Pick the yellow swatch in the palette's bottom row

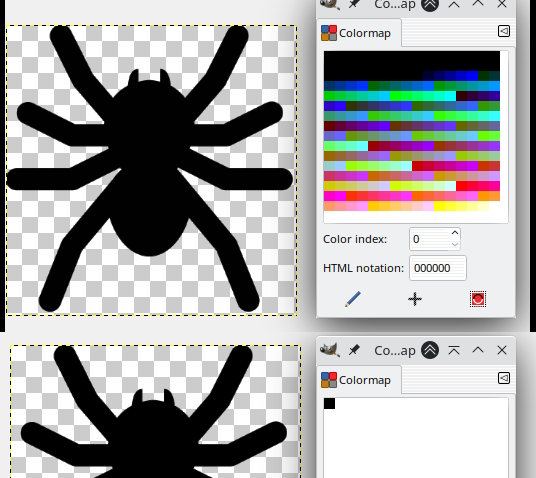click(439, 206)
